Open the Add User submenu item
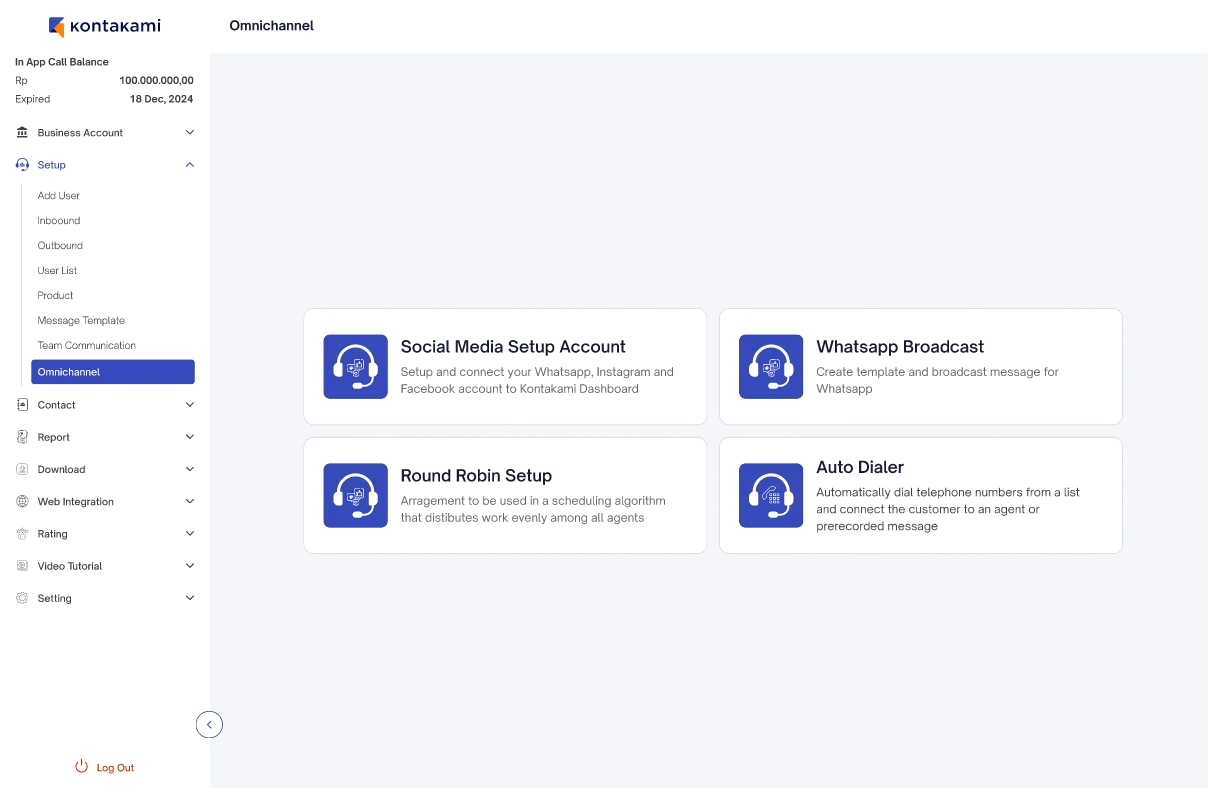Viewport: 1208px width, 788px height. pos(59,196)
